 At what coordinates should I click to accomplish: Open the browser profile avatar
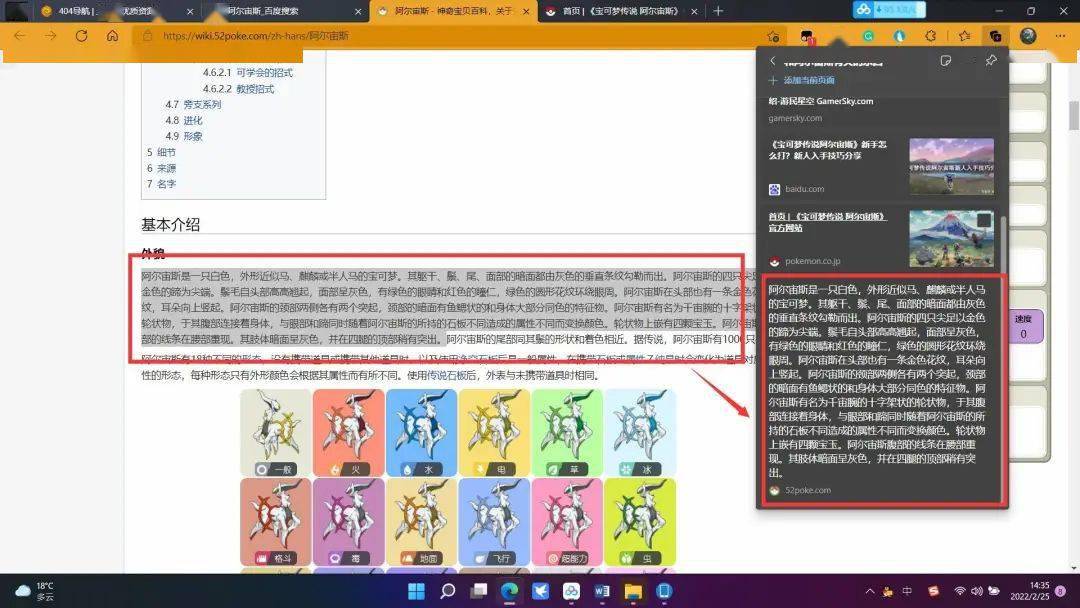coord(1028,36)
